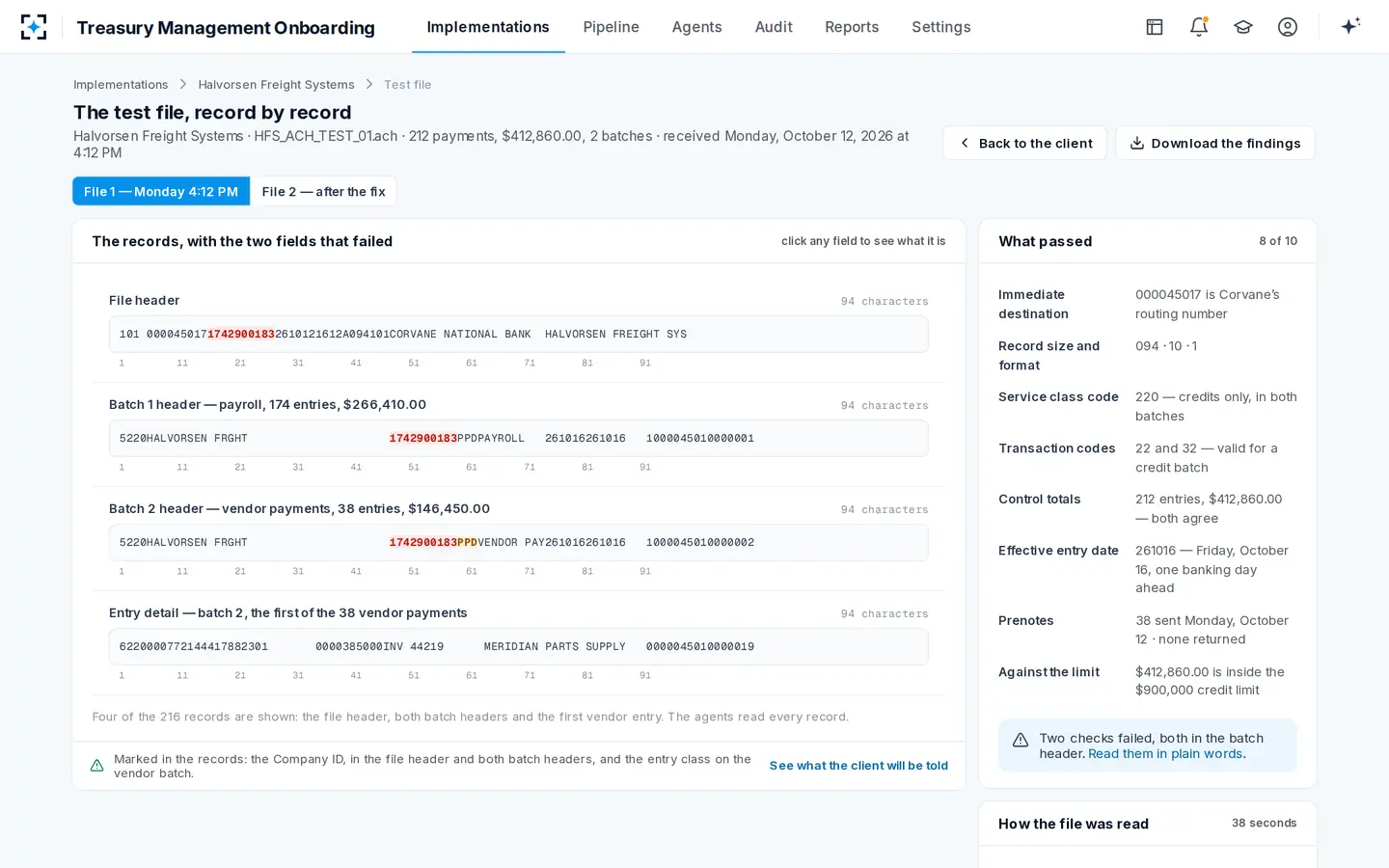Click the 'Record size and format' label
The image size is (1389, 868).
coord(1049,356)
